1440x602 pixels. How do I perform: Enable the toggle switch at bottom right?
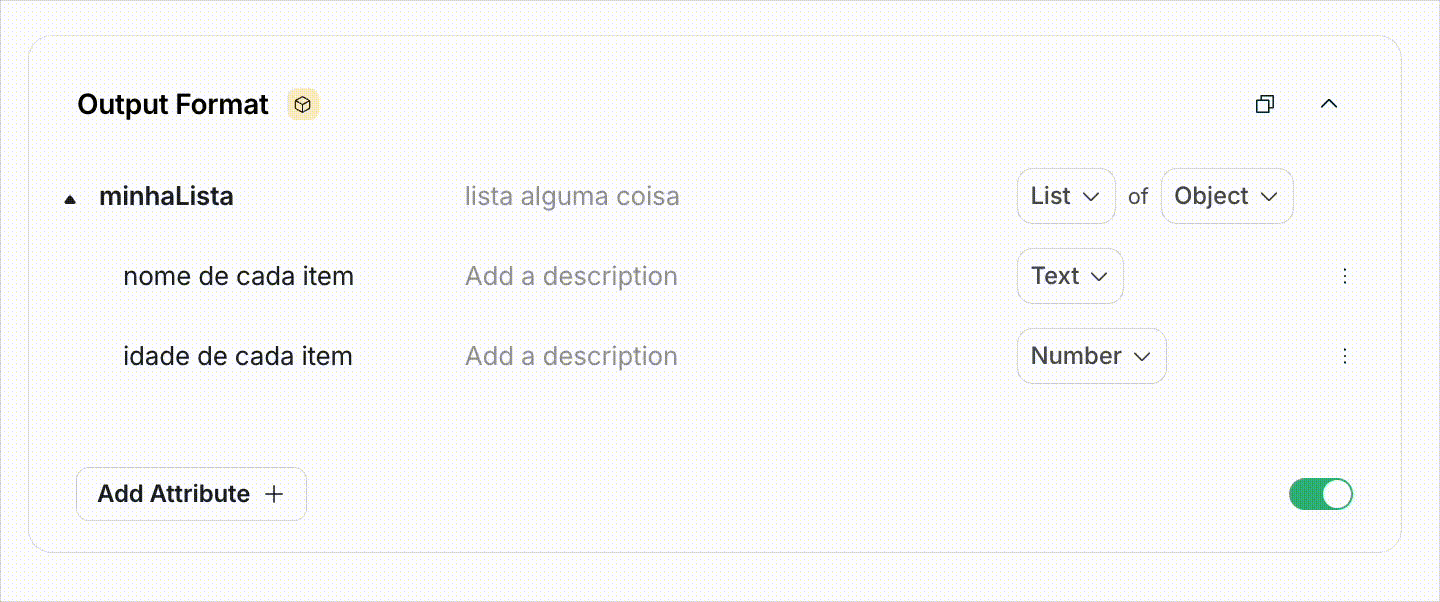pos(1320,493)
